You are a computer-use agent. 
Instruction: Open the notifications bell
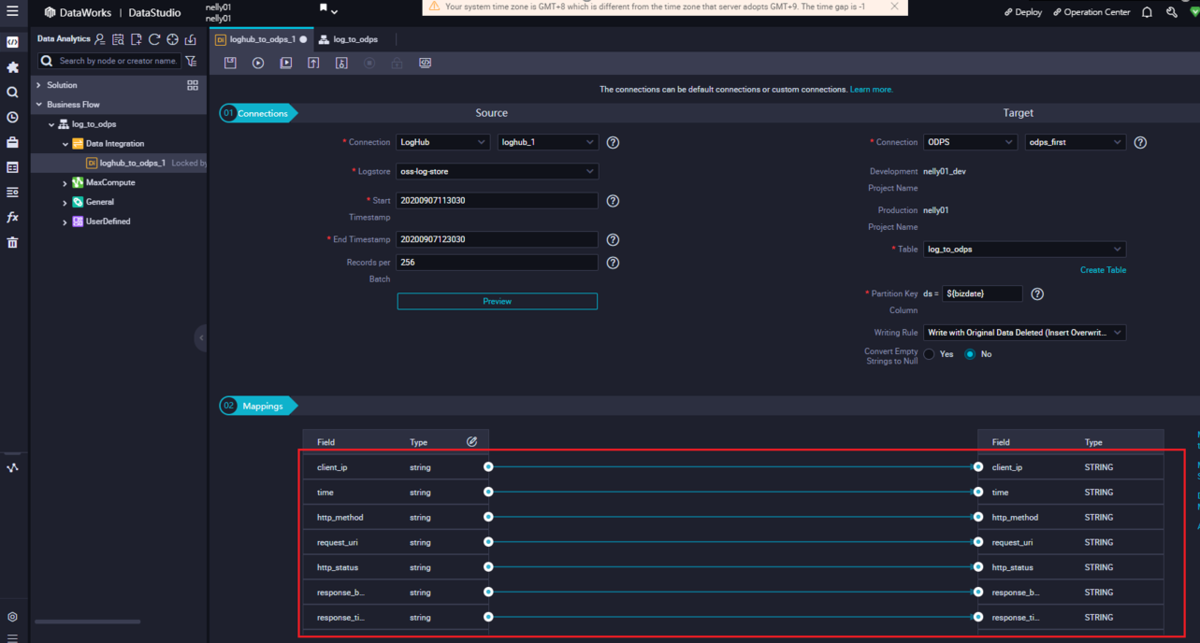[1147, 12]
